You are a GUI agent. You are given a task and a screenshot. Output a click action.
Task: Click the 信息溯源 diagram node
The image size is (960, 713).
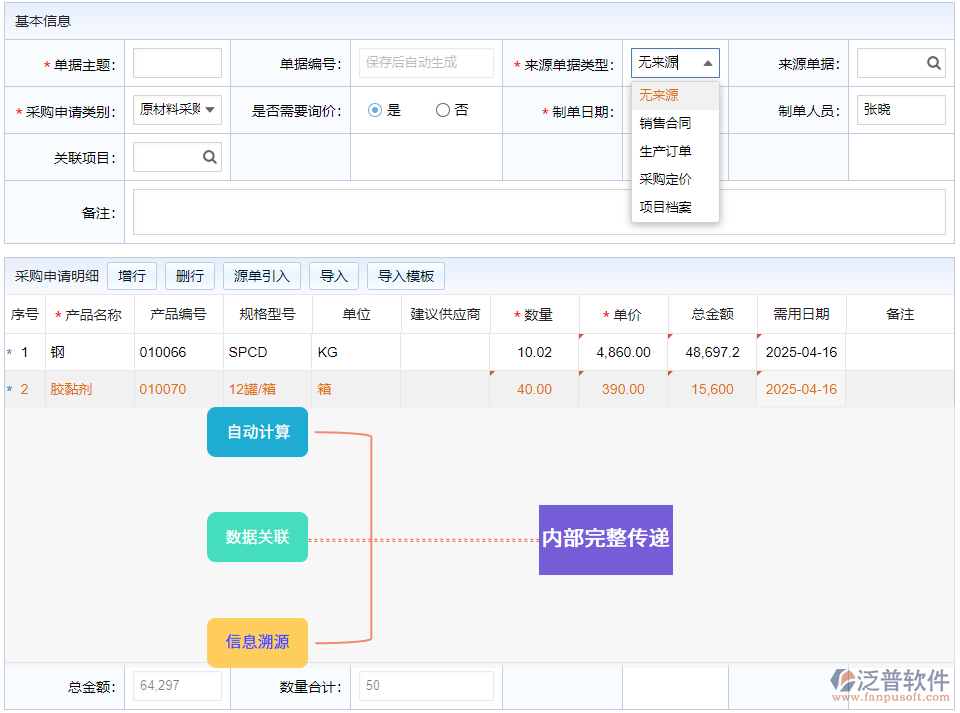pos(257,643)
